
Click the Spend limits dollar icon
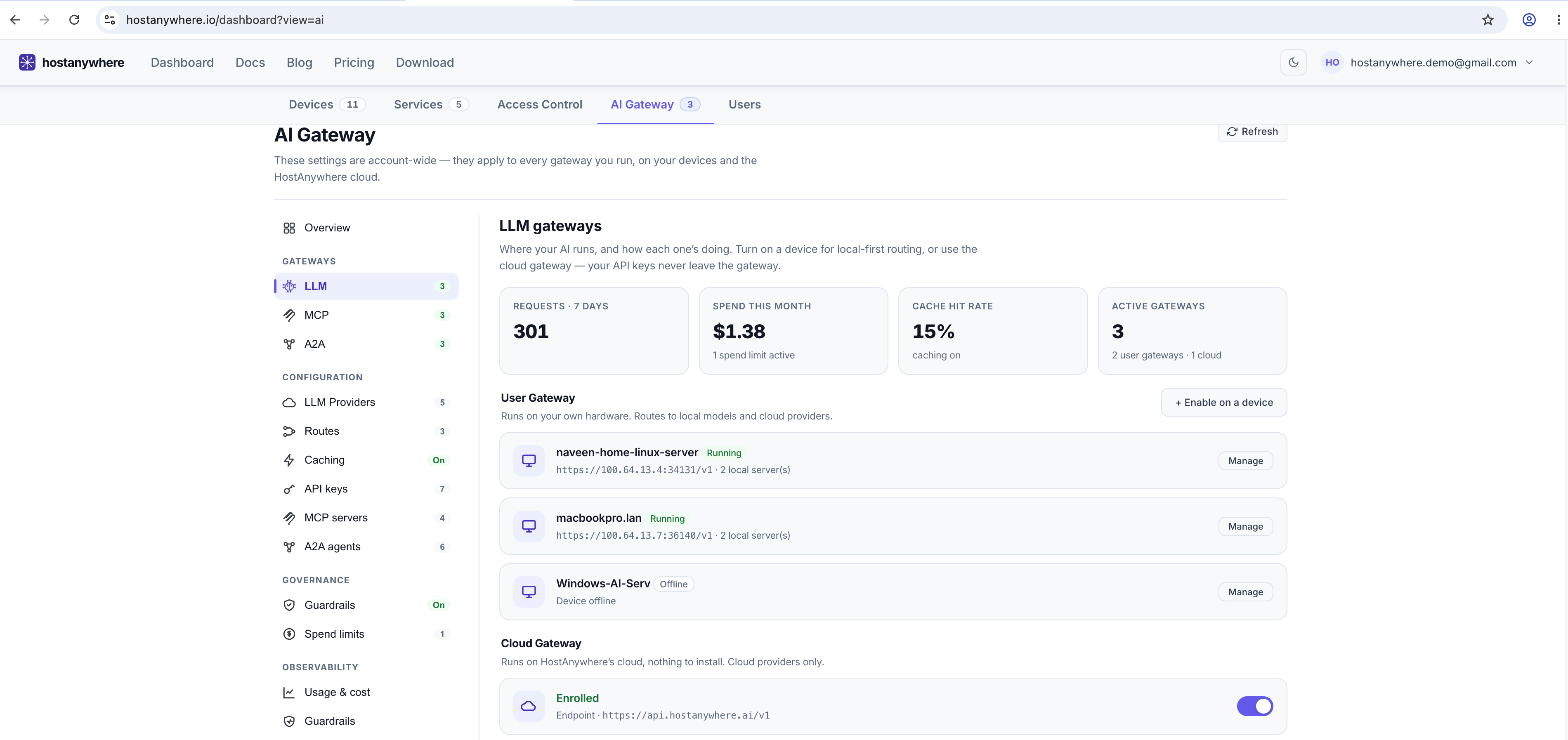pyautogui.click(x=289, y=634)
